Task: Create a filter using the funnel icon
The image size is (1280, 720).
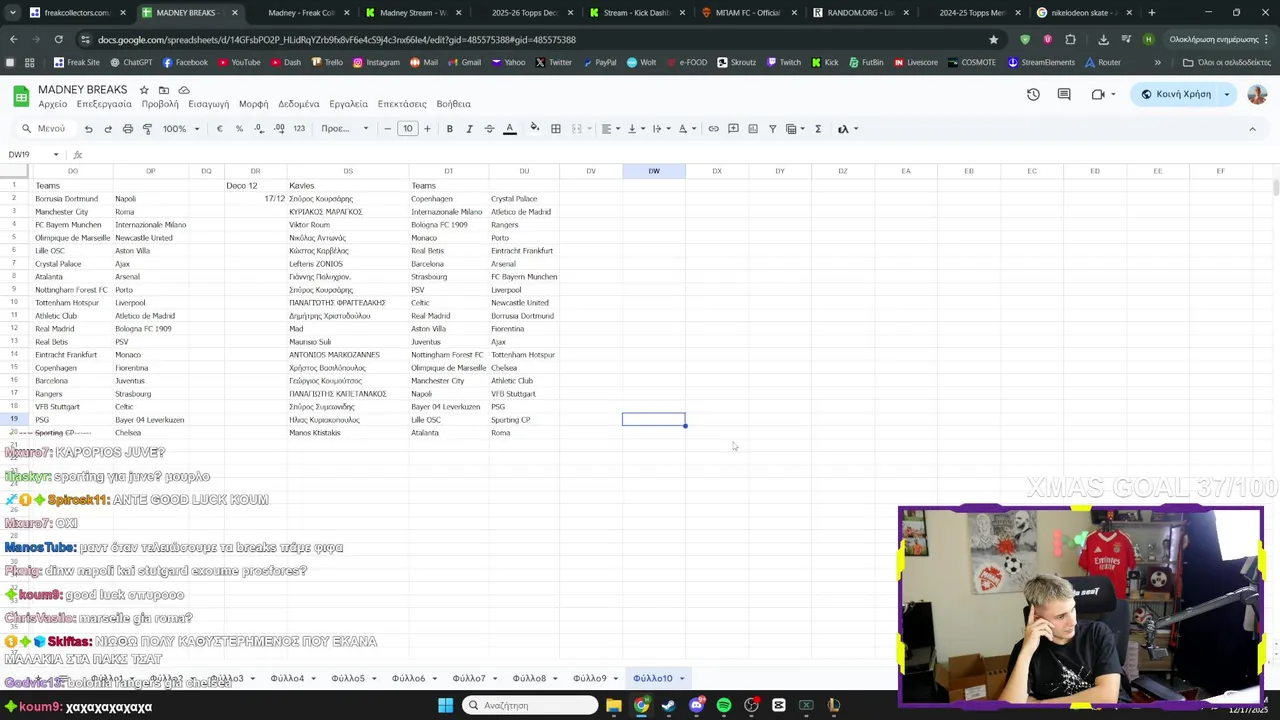Action: click(772, 129)
